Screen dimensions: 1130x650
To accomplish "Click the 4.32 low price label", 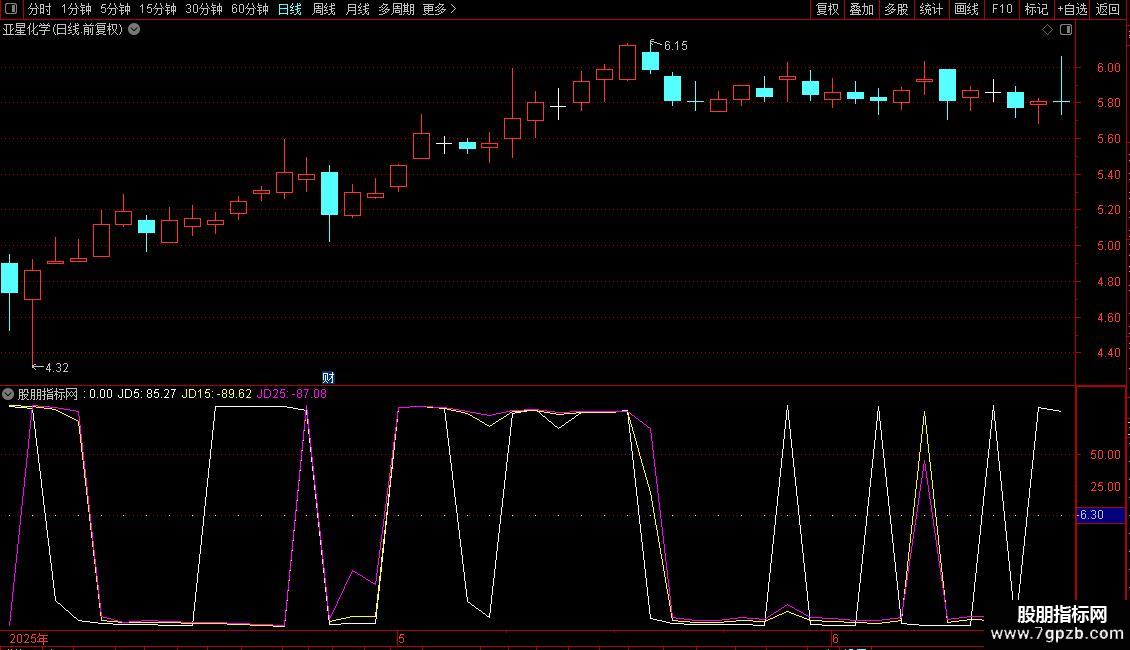I will 57,368.
